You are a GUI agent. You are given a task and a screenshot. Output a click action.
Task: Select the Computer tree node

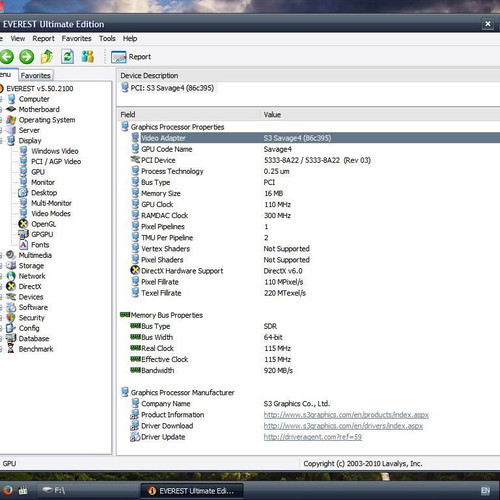coord(34,99)
